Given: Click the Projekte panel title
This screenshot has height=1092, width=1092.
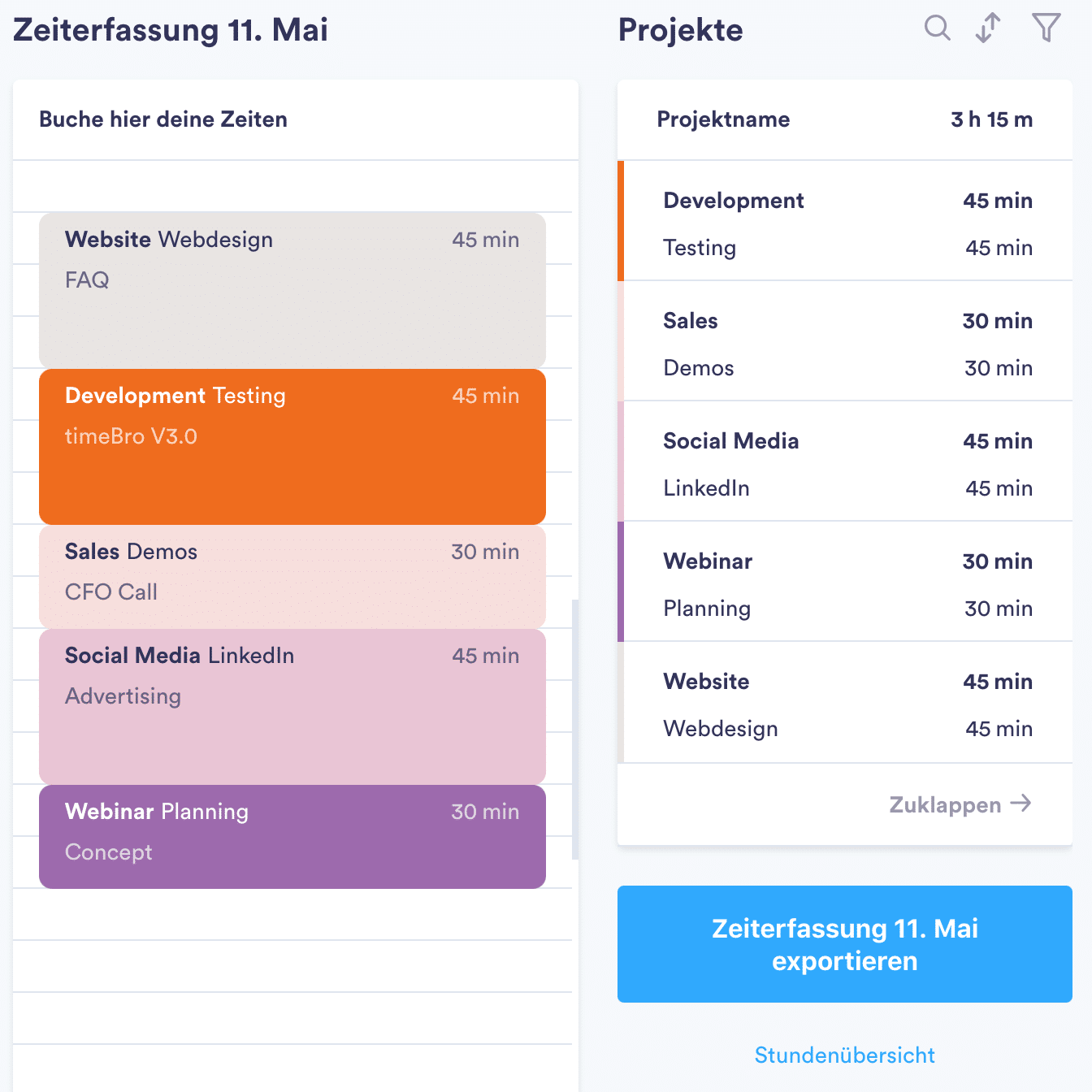Looking at the screenshot, I should [681, 30].
